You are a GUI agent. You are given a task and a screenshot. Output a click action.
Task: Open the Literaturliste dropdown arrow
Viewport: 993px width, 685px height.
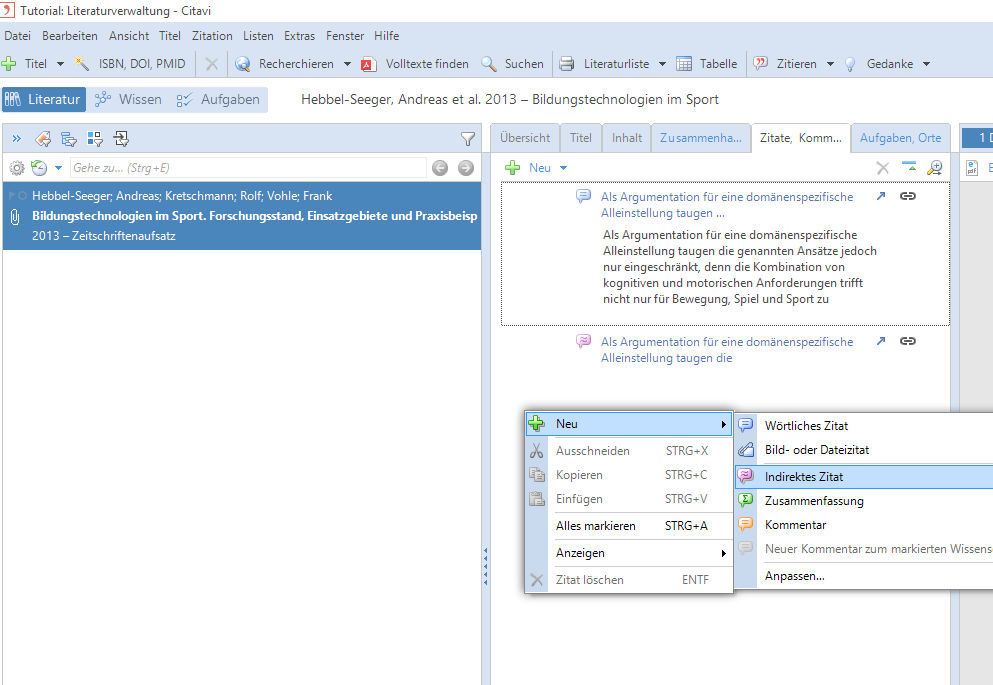coord(662,64)
